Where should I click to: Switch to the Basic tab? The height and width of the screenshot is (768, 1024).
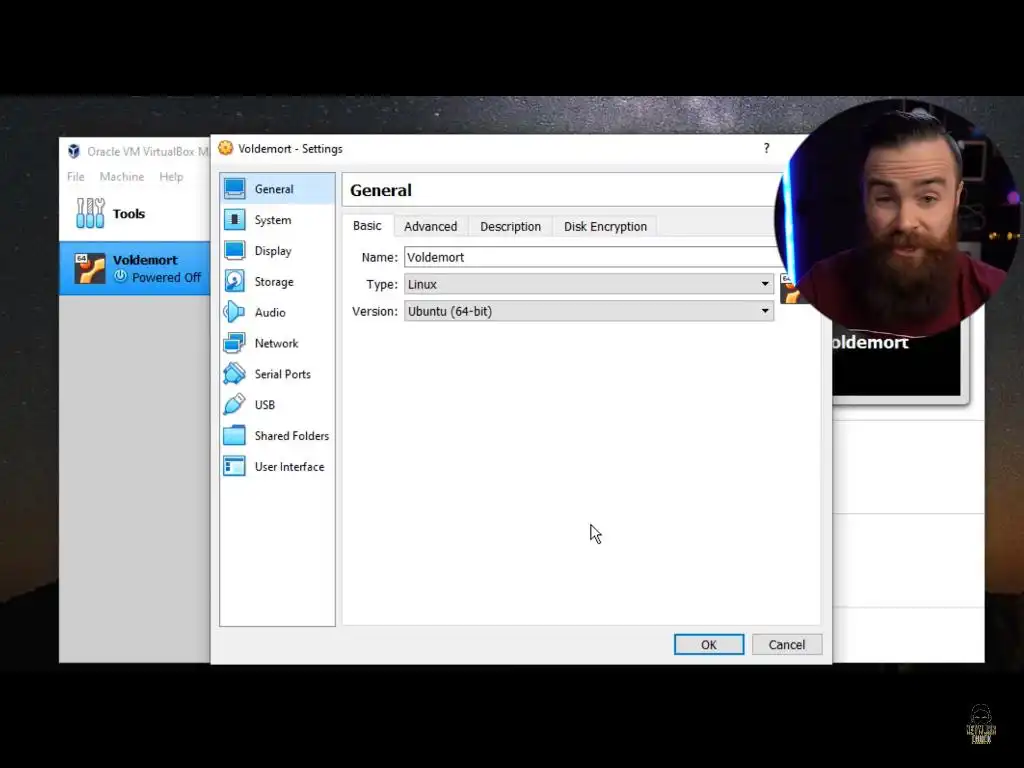(367, 226)
